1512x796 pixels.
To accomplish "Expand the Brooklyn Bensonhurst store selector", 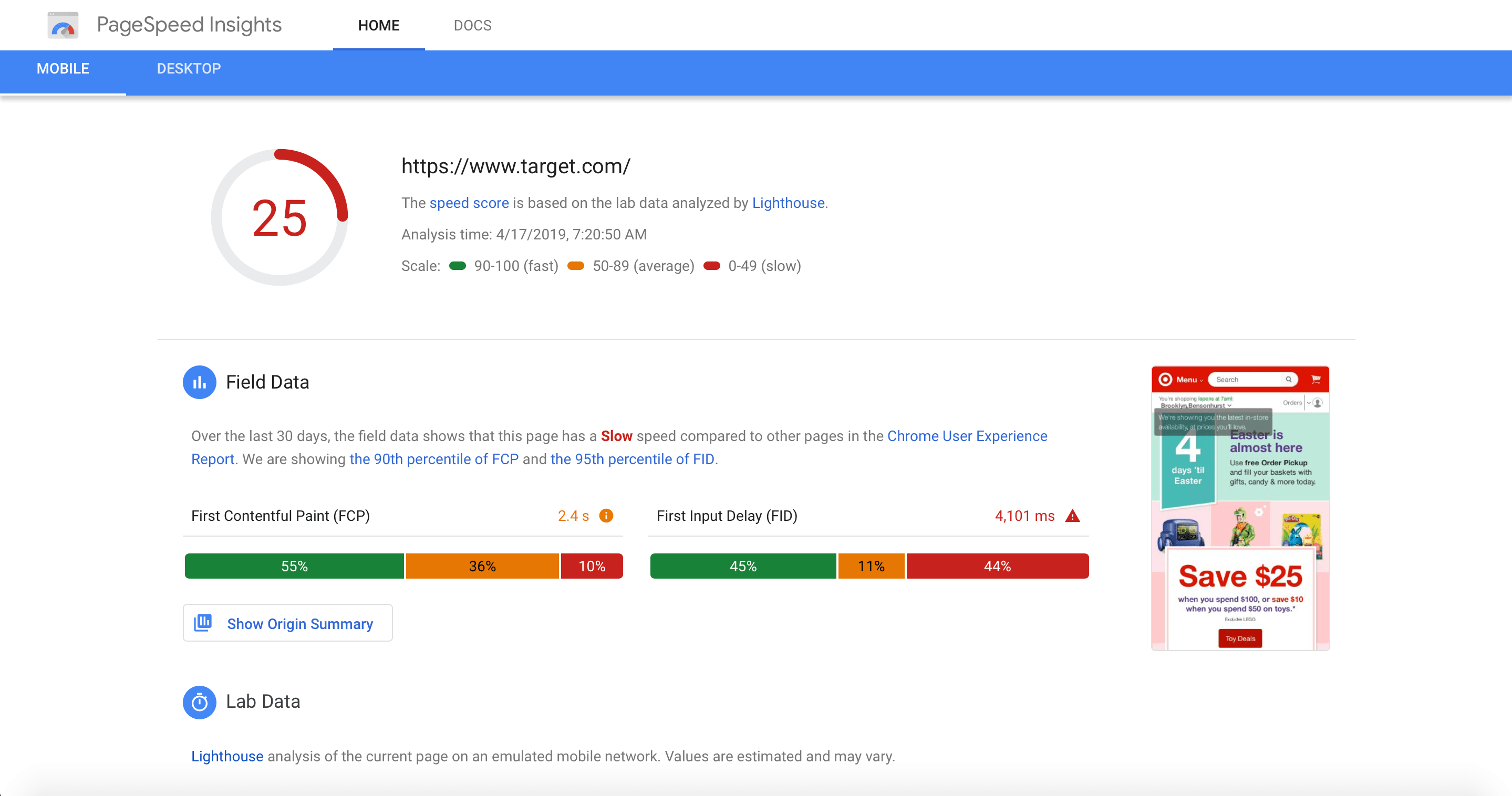I will (x=1195, y=405).
